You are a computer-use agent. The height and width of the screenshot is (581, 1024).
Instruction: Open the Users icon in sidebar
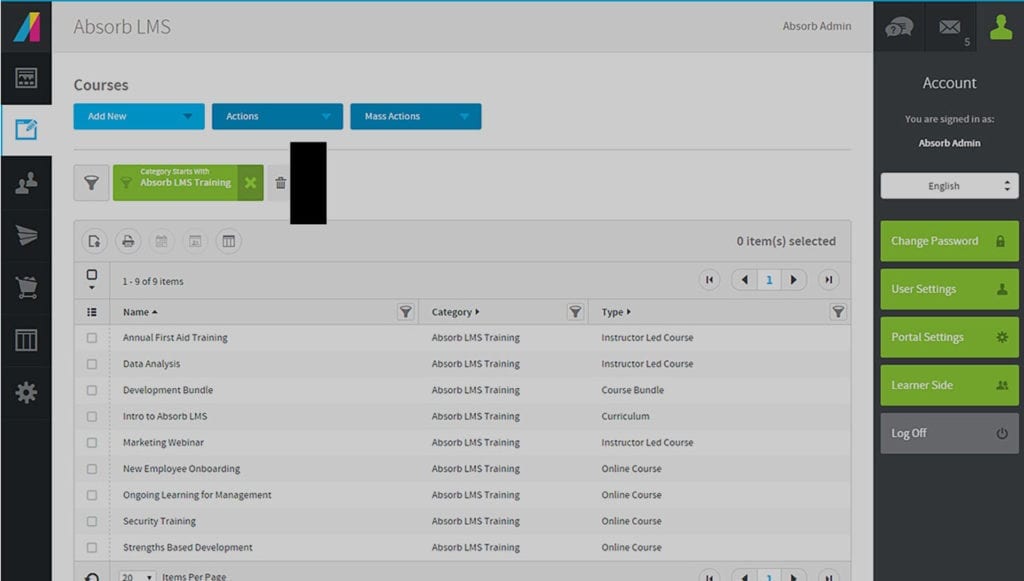26,183
